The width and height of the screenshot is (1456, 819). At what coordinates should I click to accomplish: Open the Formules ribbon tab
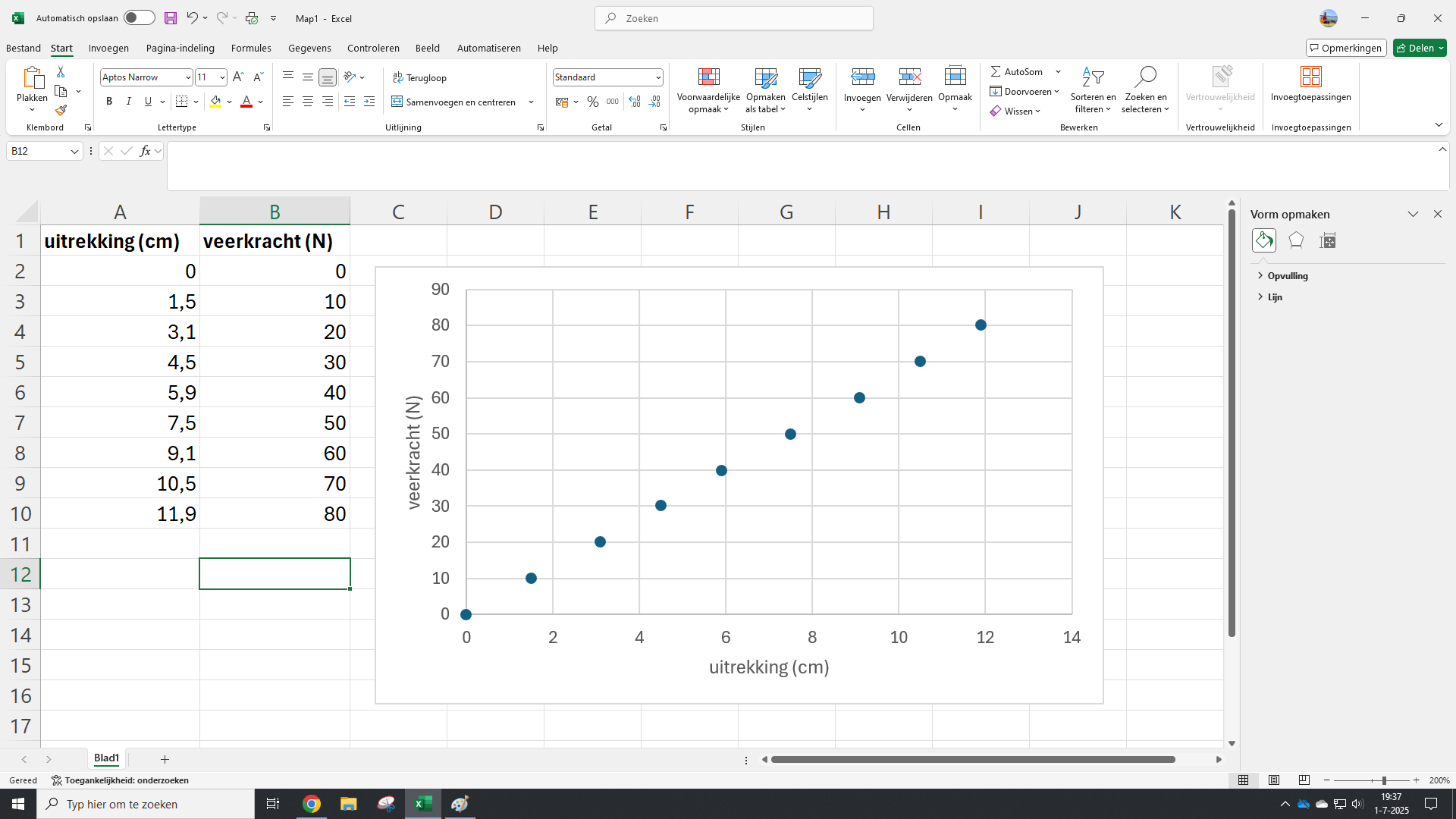coord(251,48)
